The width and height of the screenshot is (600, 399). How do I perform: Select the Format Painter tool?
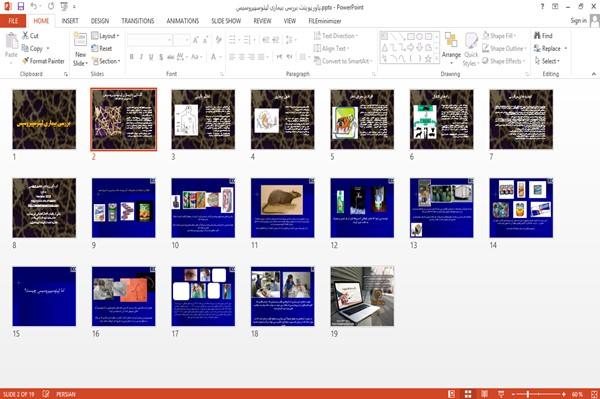43,61
